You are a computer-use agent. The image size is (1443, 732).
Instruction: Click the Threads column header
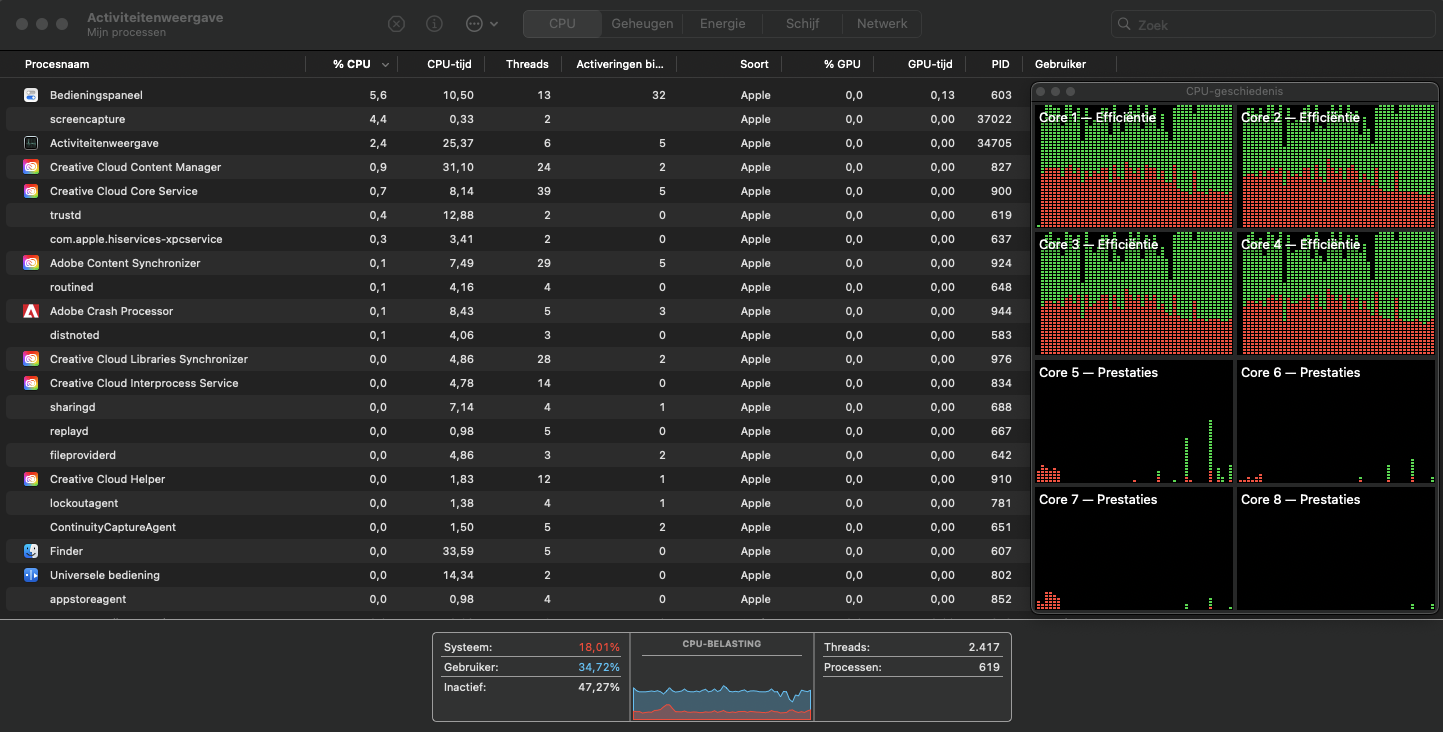[x=527, y=64]
